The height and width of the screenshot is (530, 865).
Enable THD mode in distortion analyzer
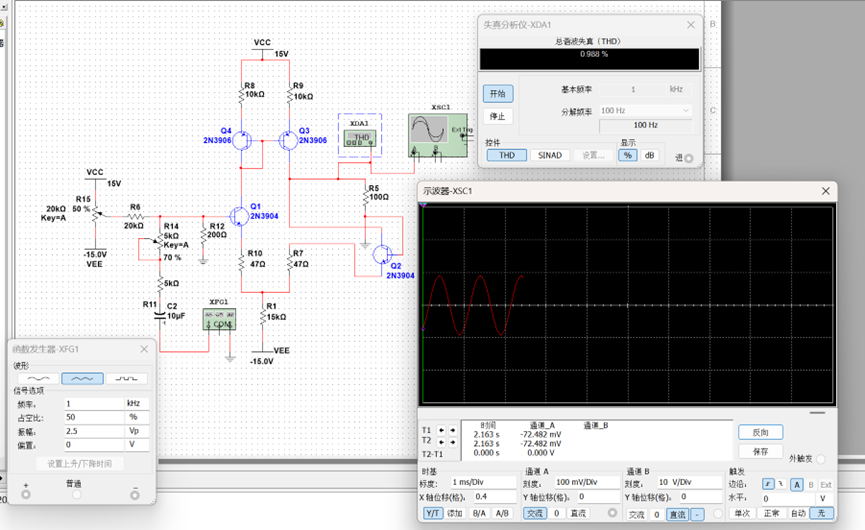[506, 156]
